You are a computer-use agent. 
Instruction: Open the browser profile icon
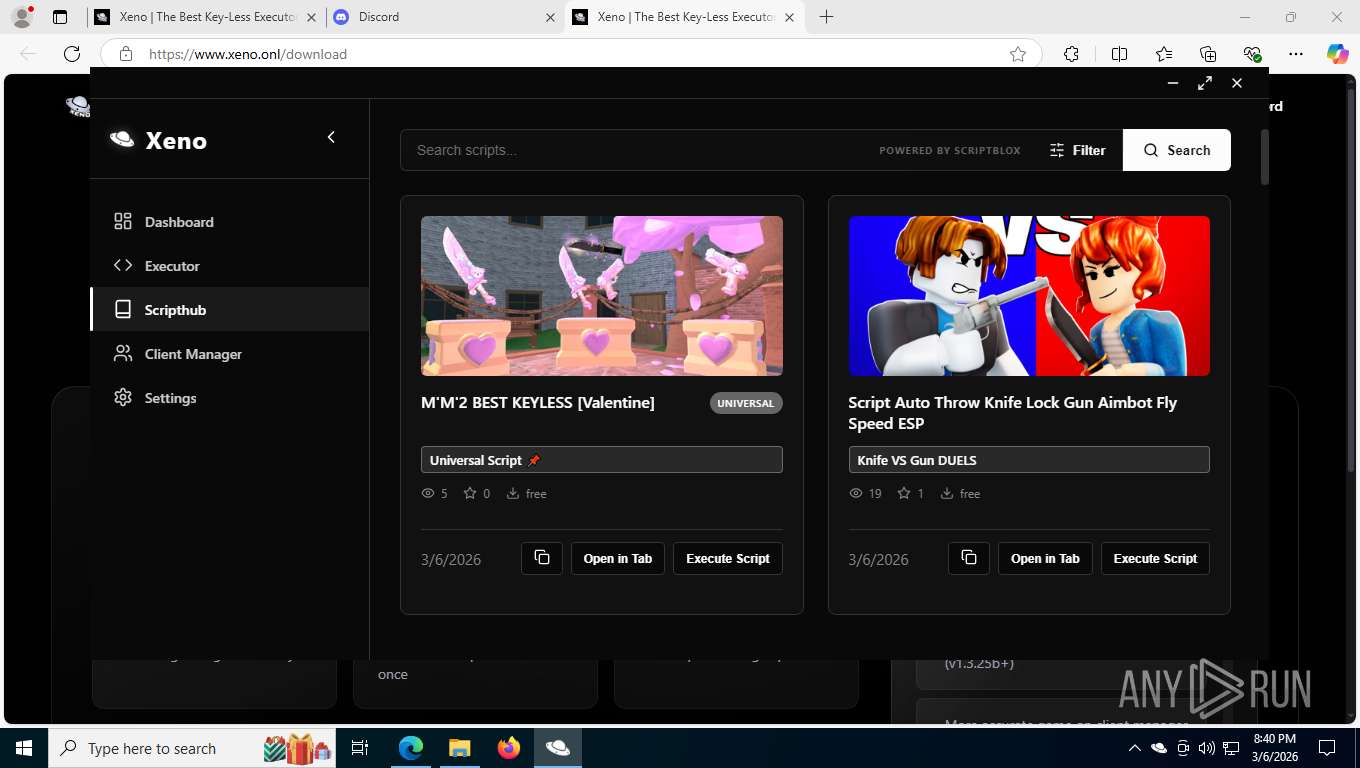(x=21, y=17)
